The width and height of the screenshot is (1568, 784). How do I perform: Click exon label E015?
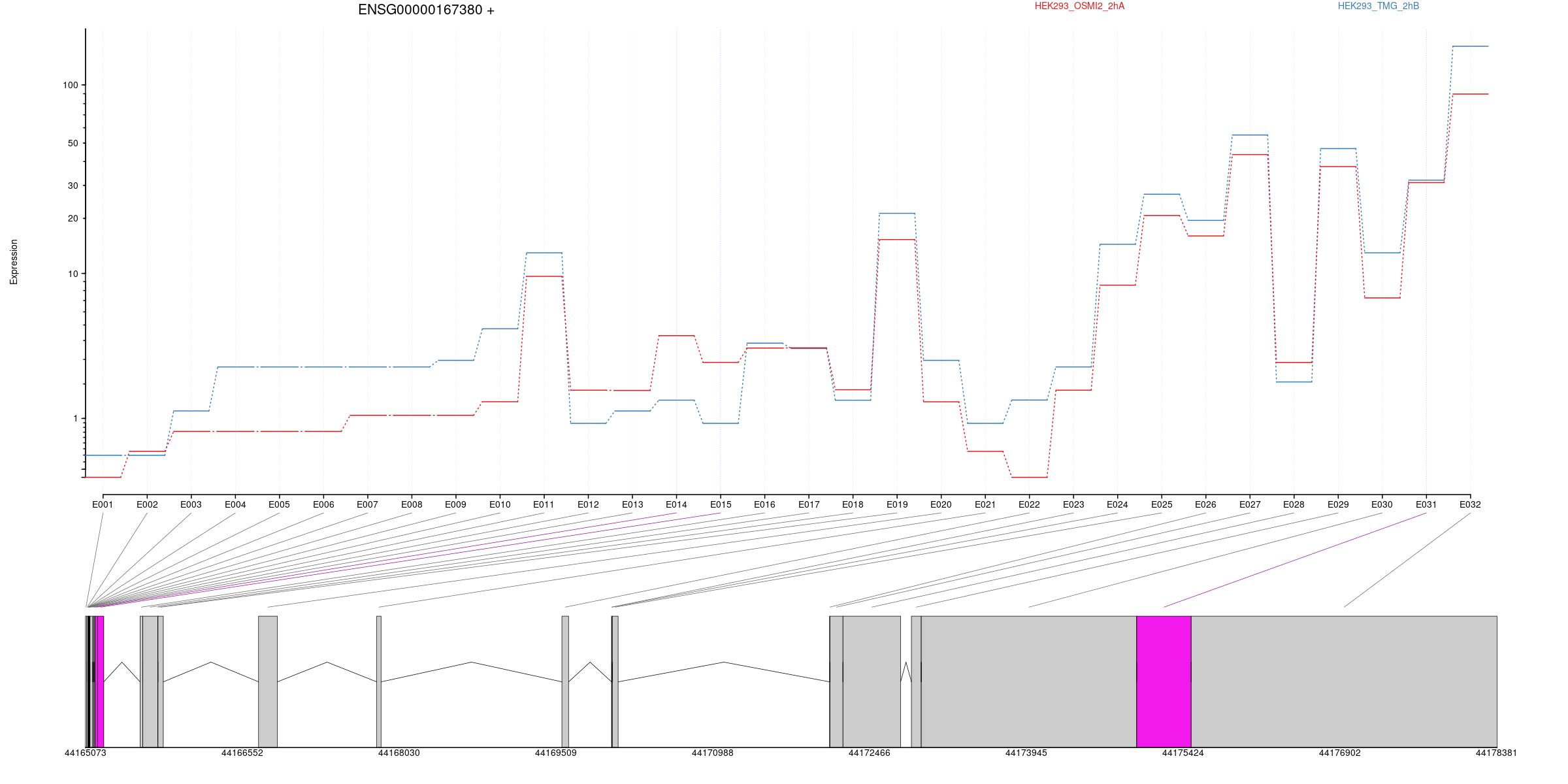[721, 504]
